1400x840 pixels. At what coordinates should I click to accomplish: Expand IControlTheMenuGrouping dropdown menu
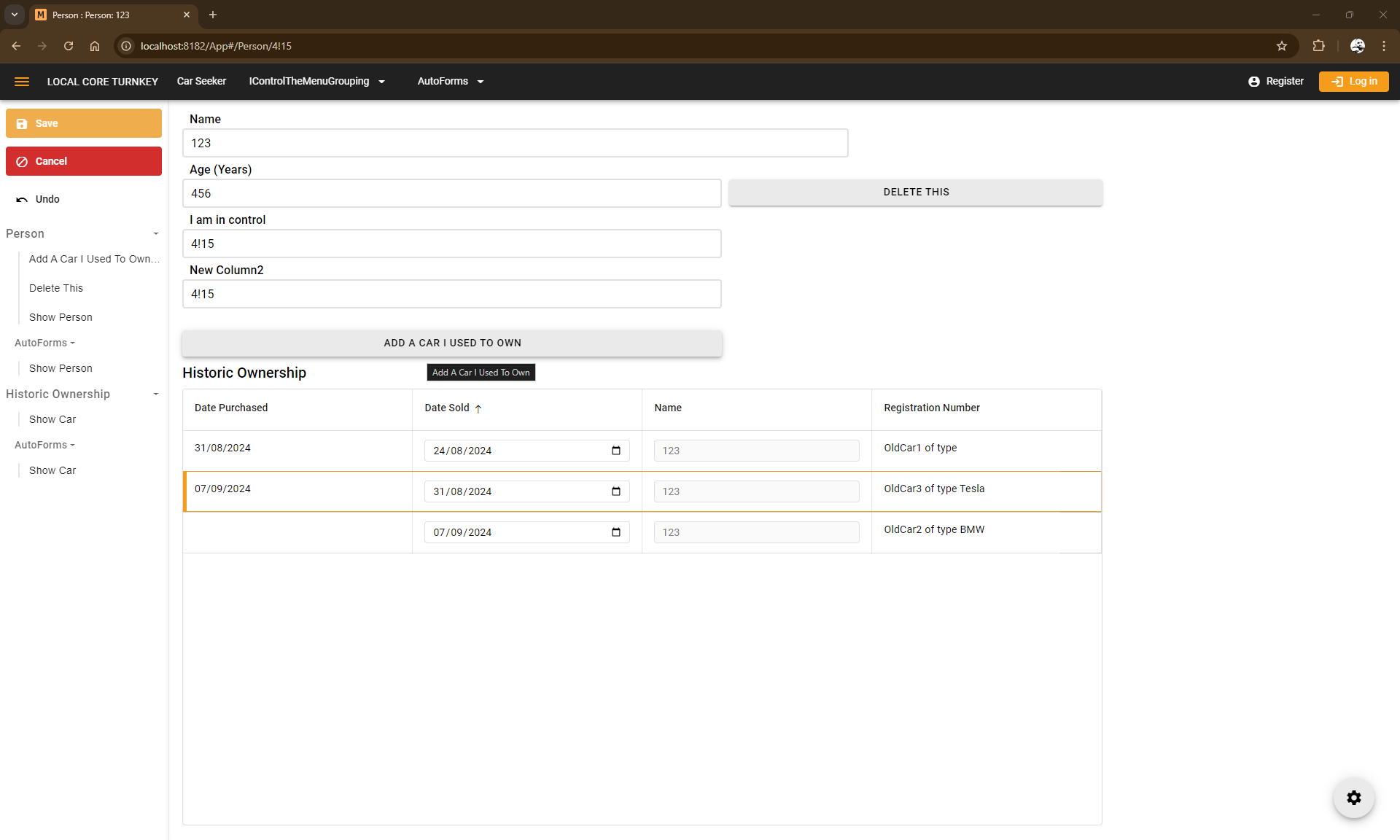point(316,82)
